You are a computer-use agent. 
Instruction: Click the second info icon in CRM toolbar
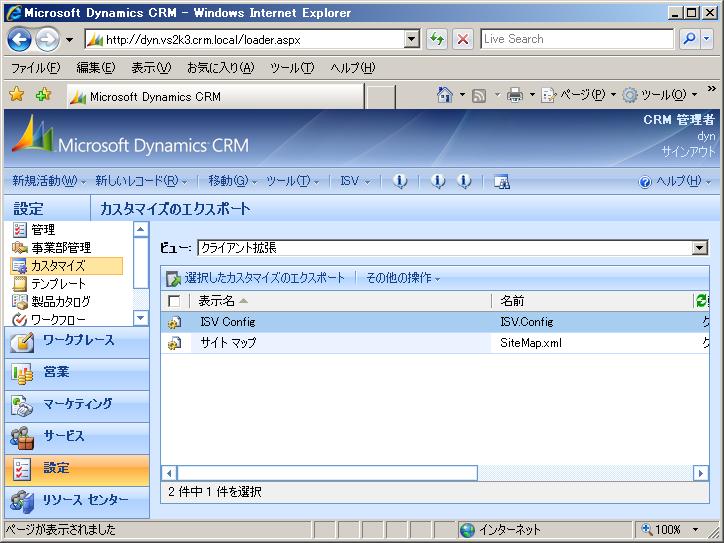(438, 181)
